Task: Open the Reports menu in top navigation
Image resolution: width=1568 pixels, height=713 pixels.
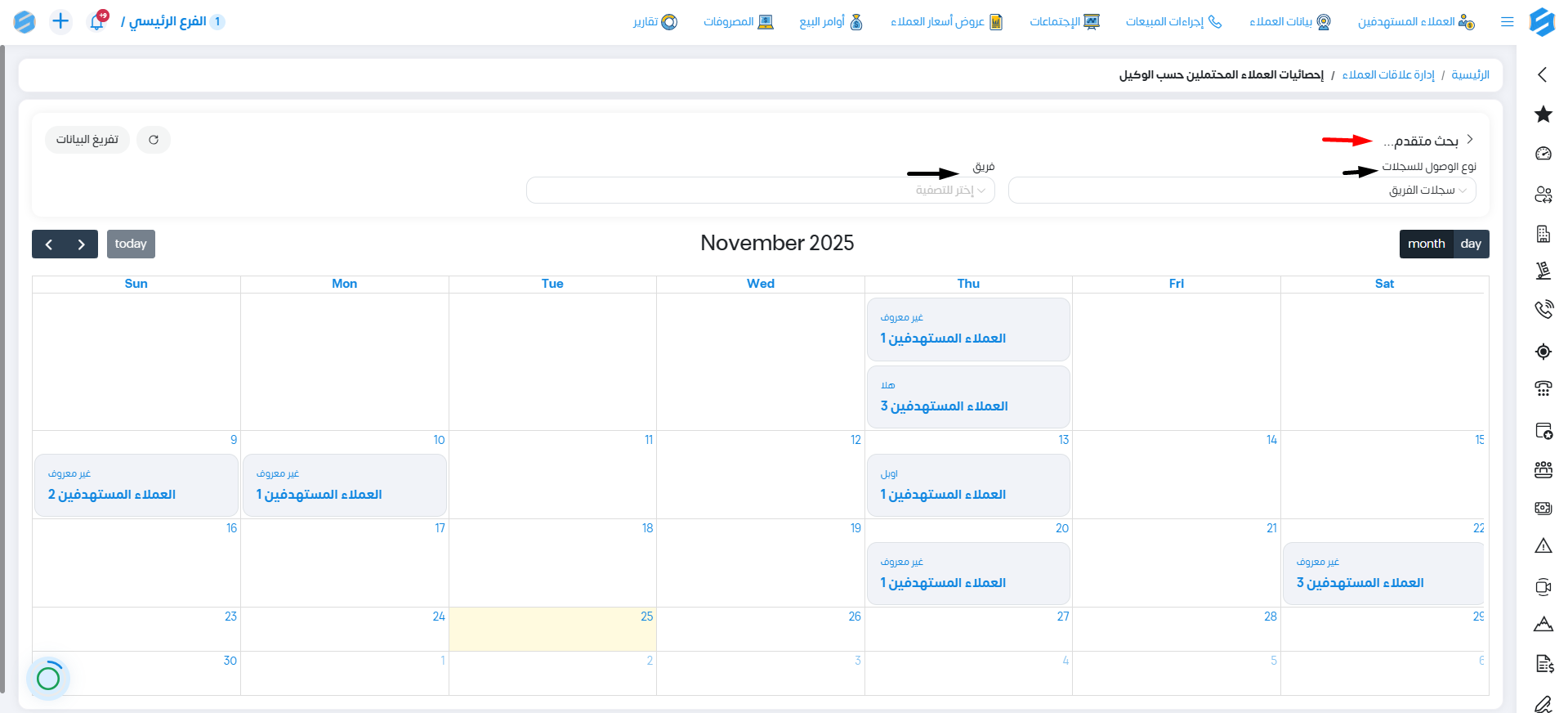Action: point(655,22)
